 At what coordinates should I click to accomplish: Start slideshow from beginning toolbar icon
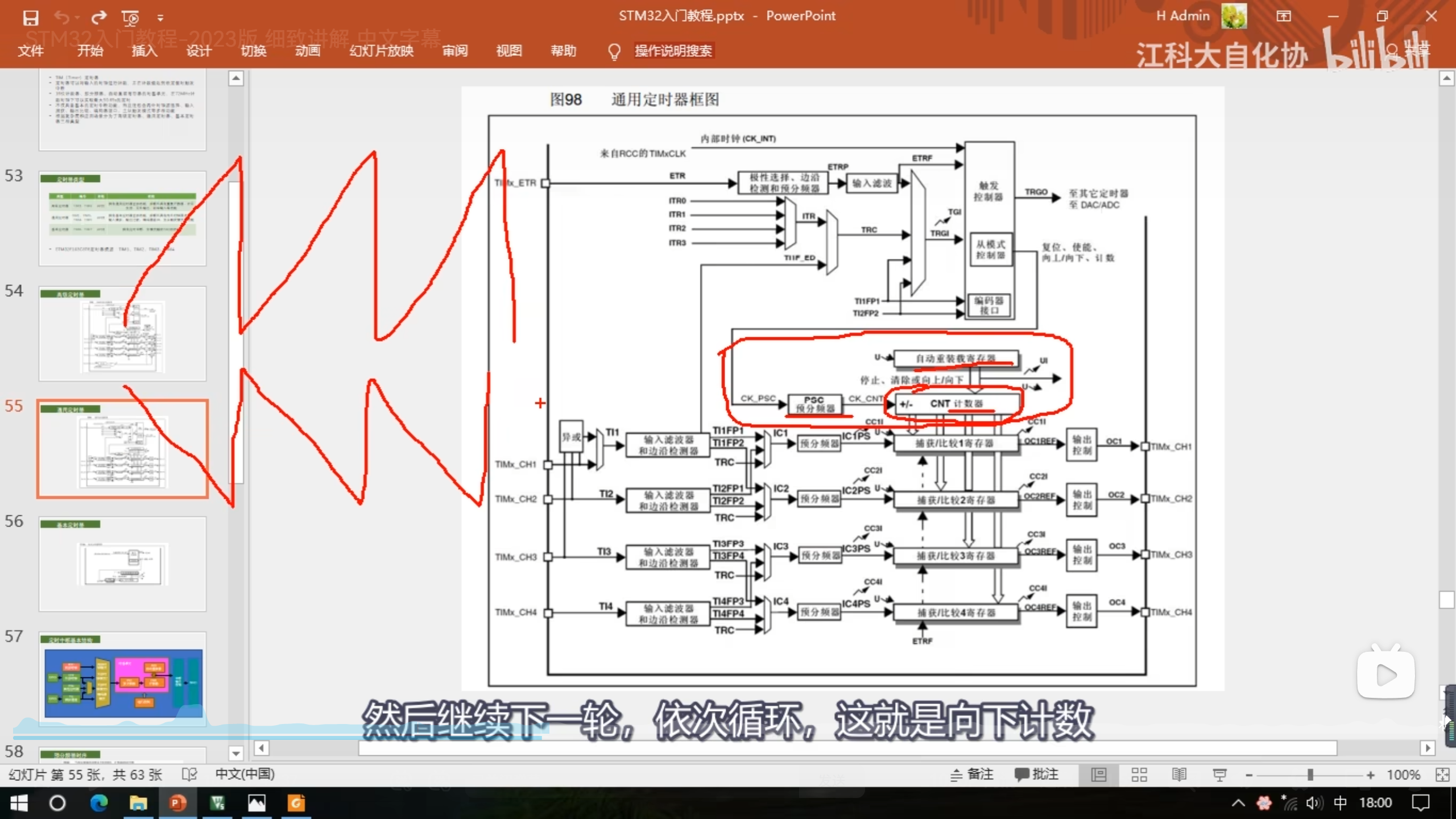click(x=130, y=18)
